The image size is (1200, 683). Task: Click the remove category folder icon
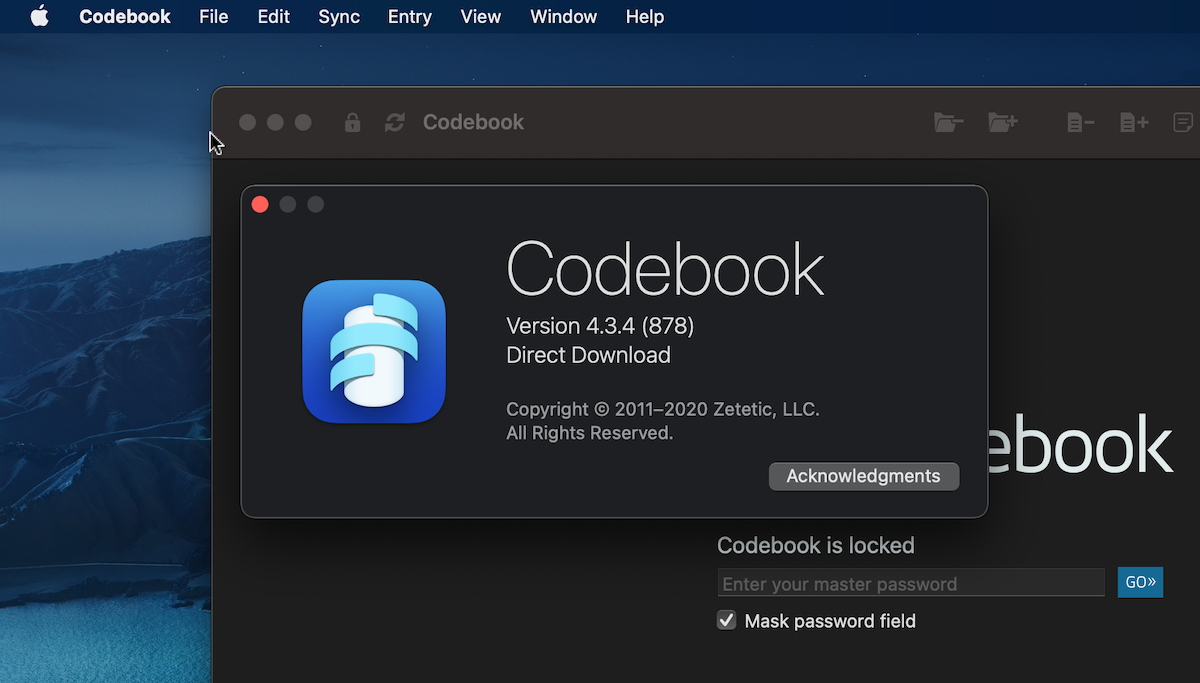[948, 122]
